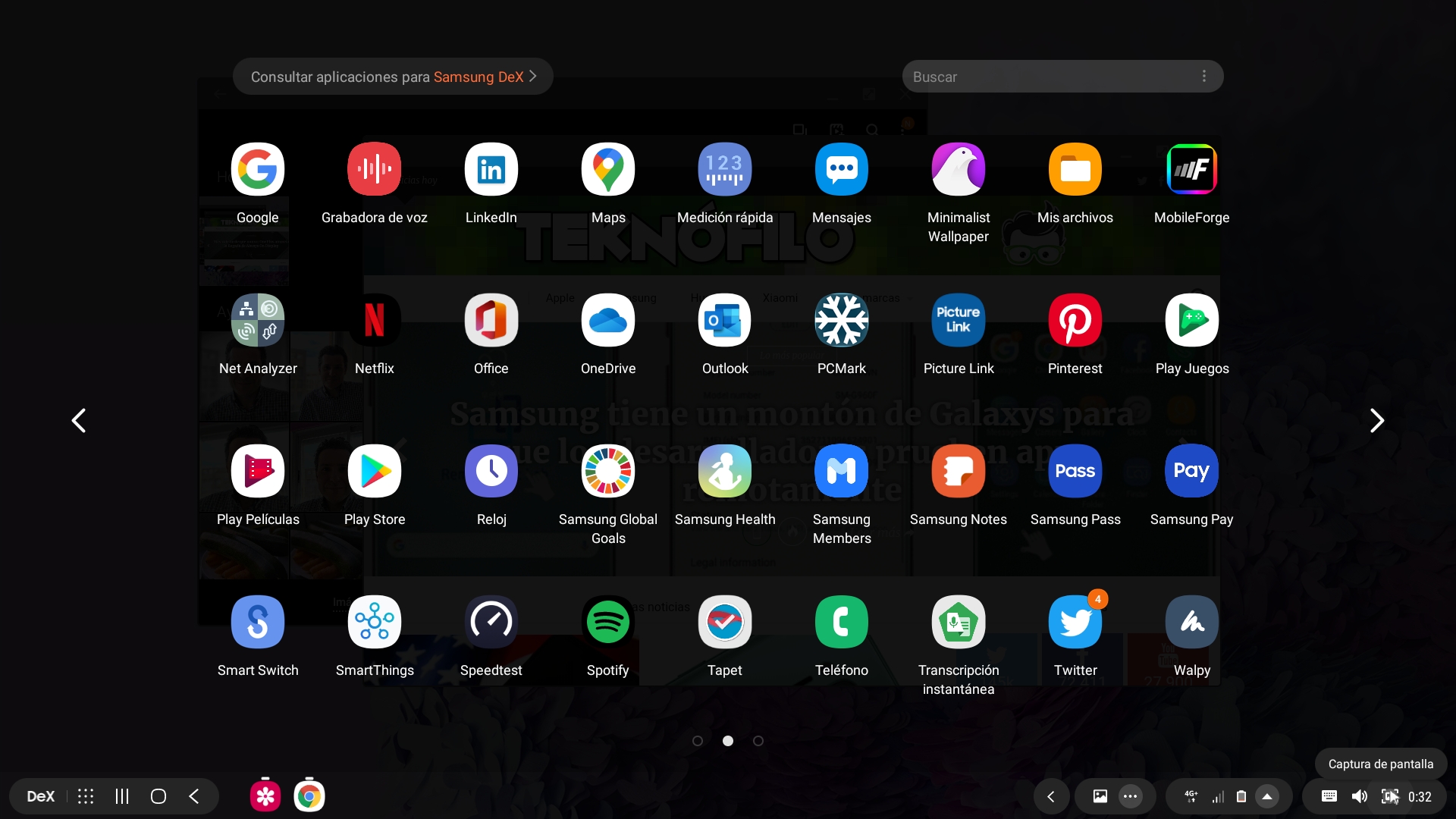Collapse notification icons with left chevron

click(1051, 796)
